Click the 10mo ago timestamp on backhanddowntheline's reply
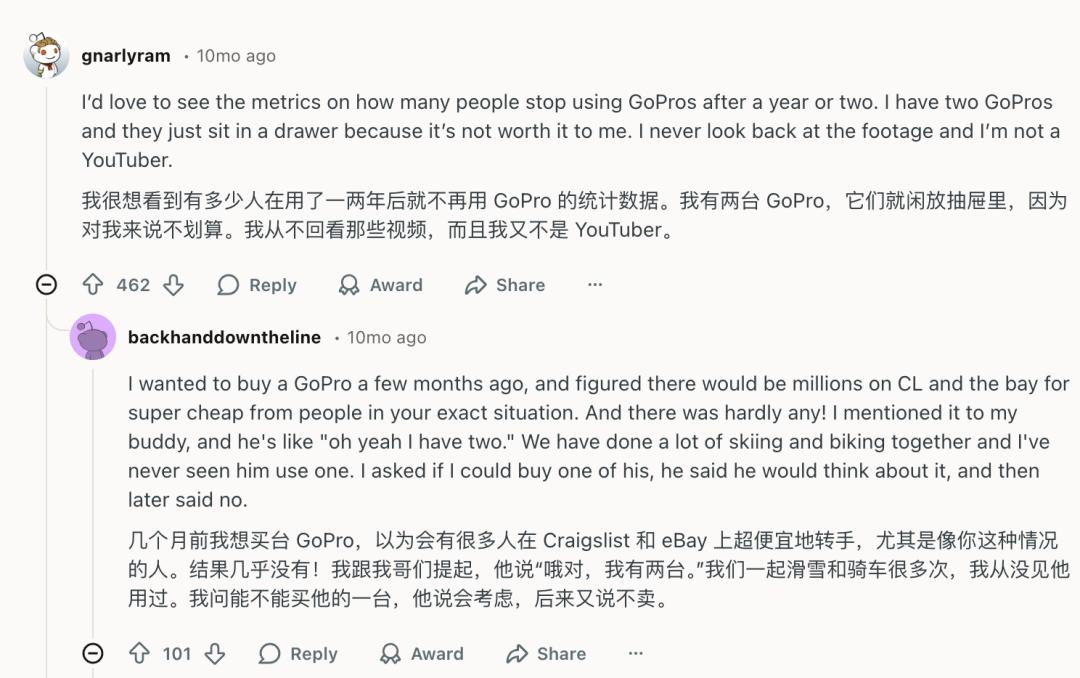1080x678 pixels. pyautogui.click(x=387, y=338)
